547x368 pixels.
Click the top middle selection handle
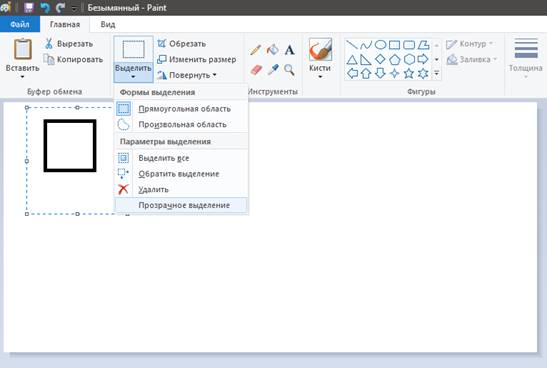pyautogui.click(x=77, y=107)
